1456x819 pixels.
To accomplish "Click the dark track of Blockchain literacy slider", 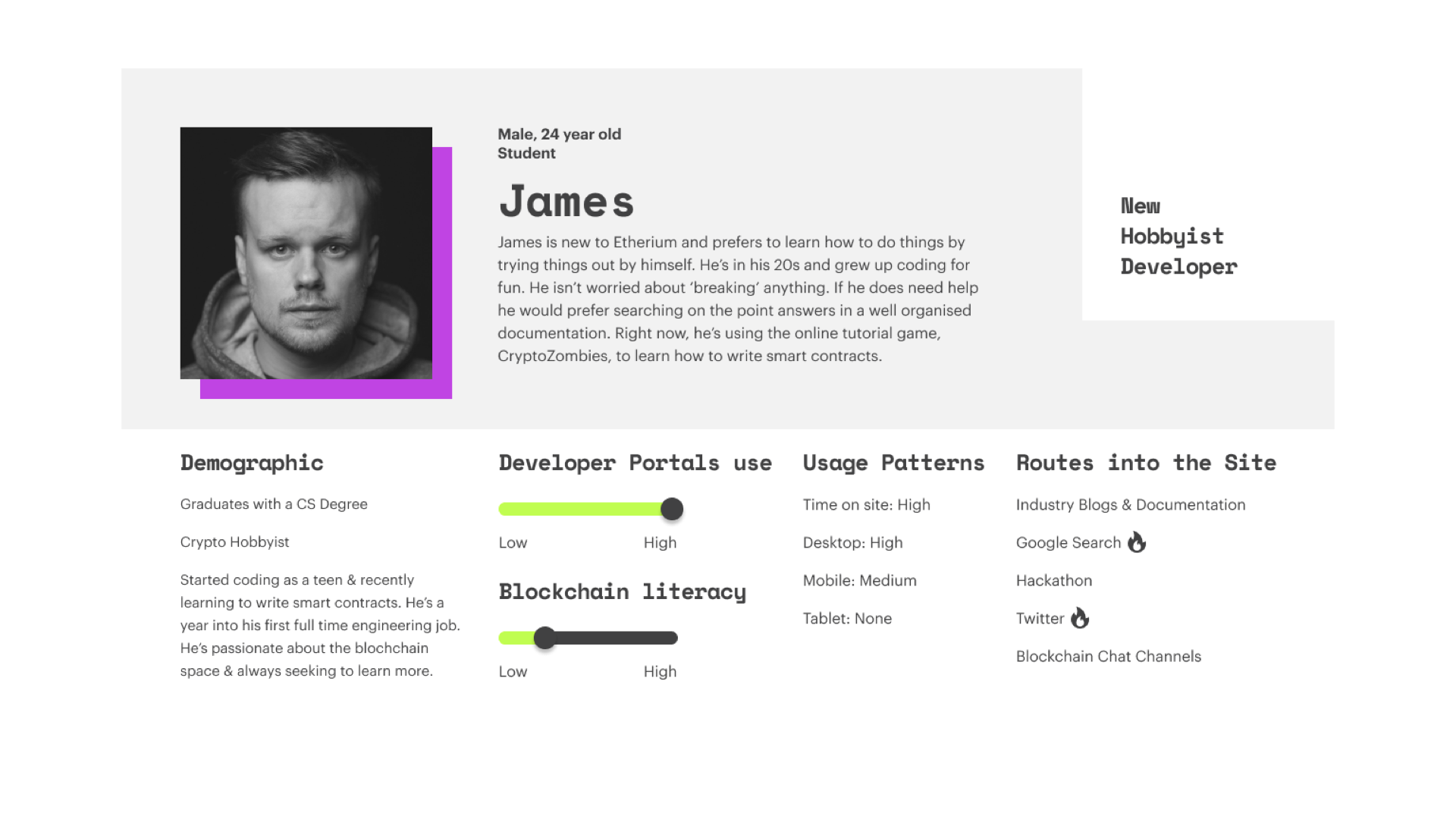I will (x=614, y=638).
